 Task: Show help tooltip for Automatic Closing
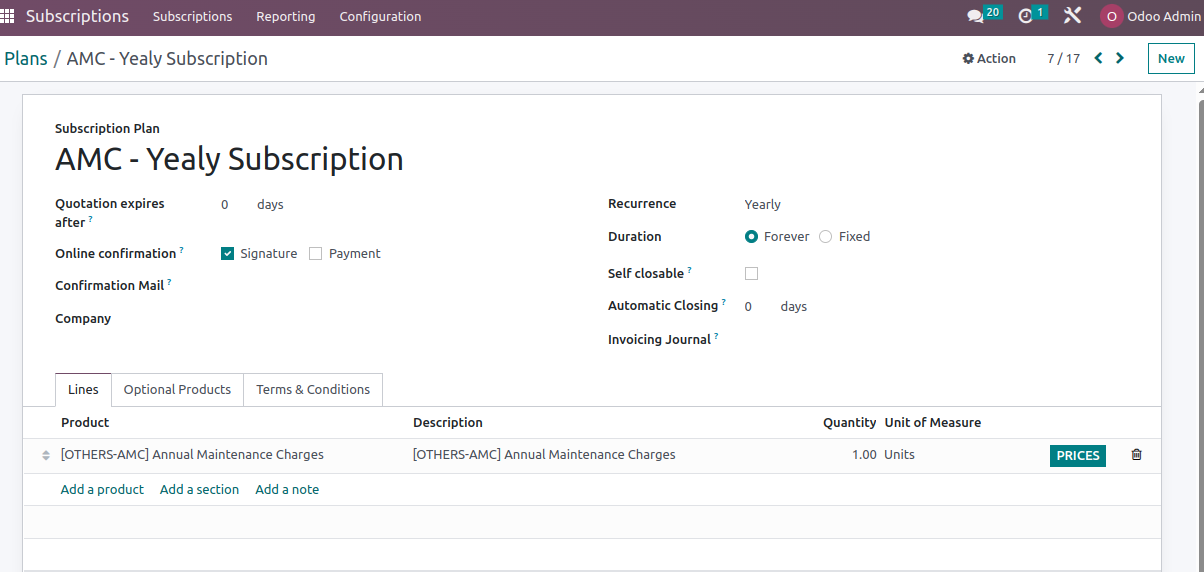point(723,302)
